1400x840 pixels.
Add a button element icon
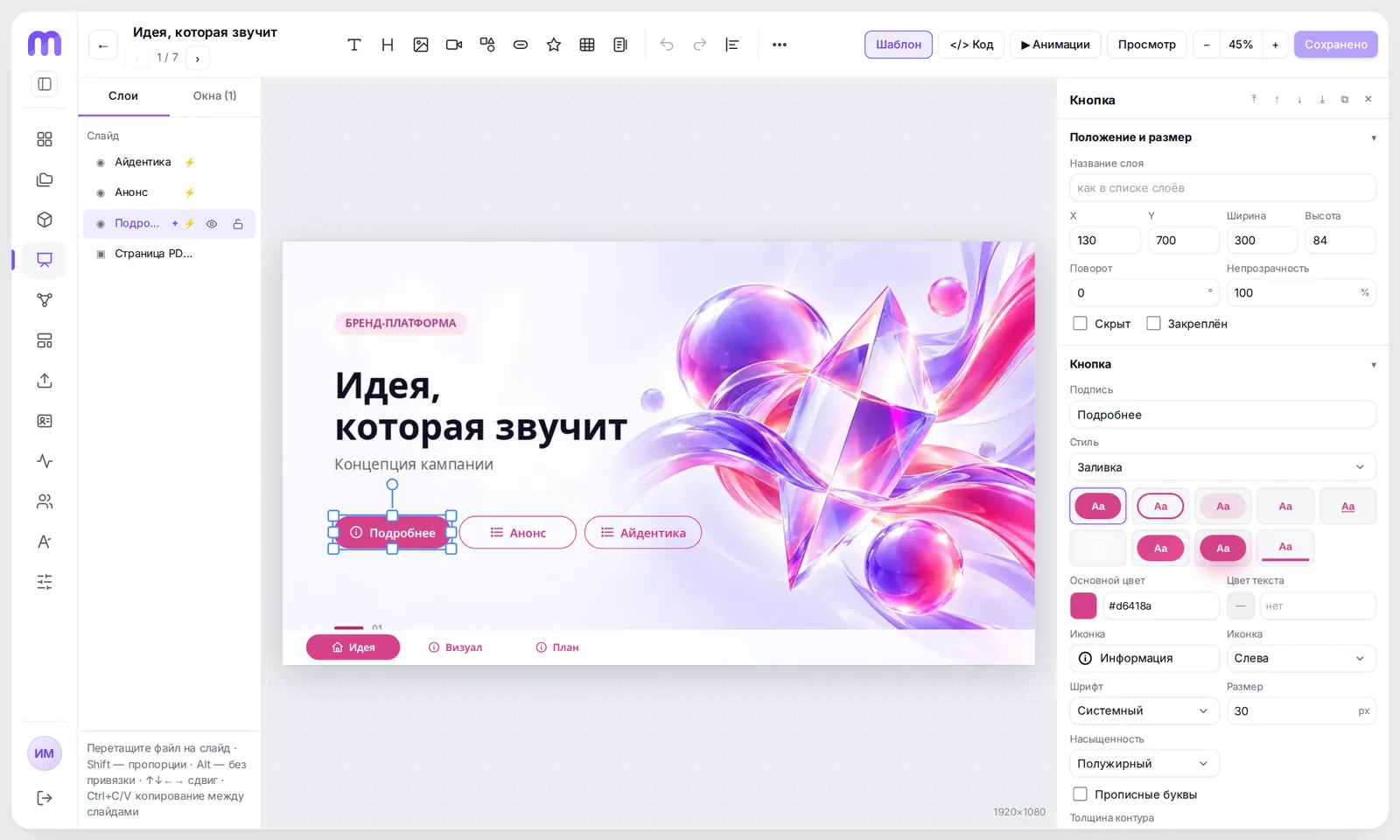coord(521,45)
